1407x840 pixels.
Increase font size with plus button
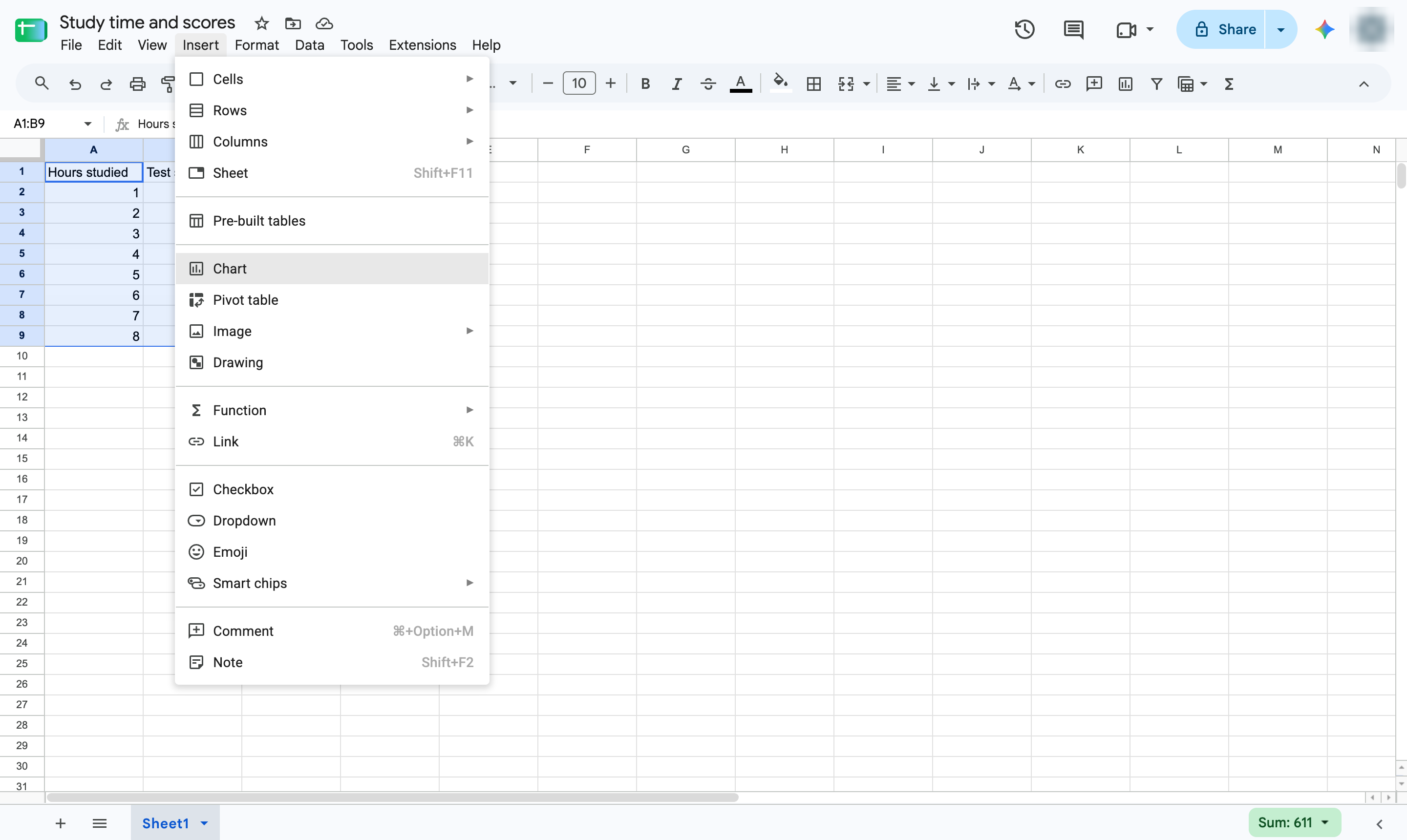click(610, 84)
